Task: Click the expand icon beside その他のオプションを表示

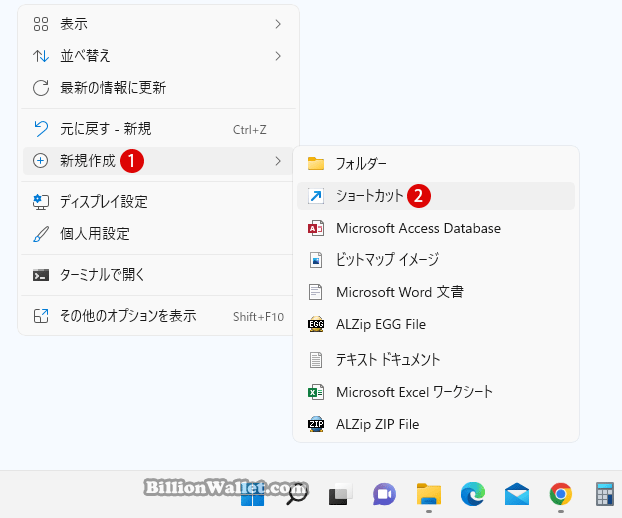Action: [41, 316]
